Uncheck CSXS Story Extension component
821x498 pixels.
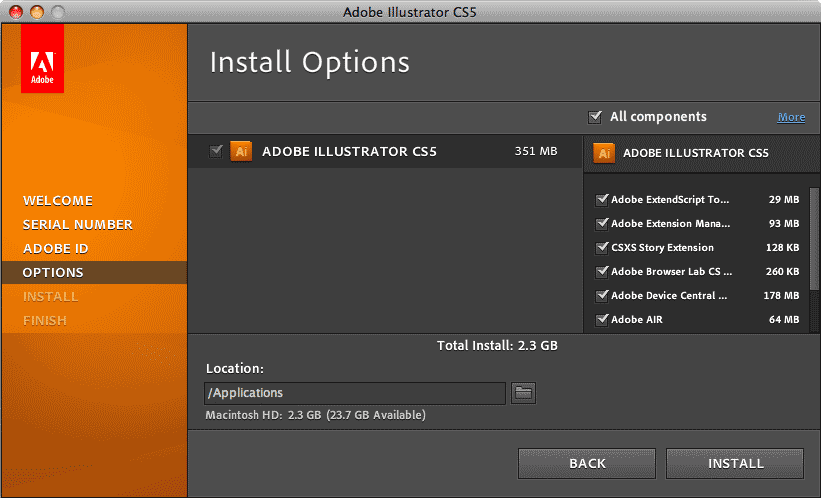(602, 248)
